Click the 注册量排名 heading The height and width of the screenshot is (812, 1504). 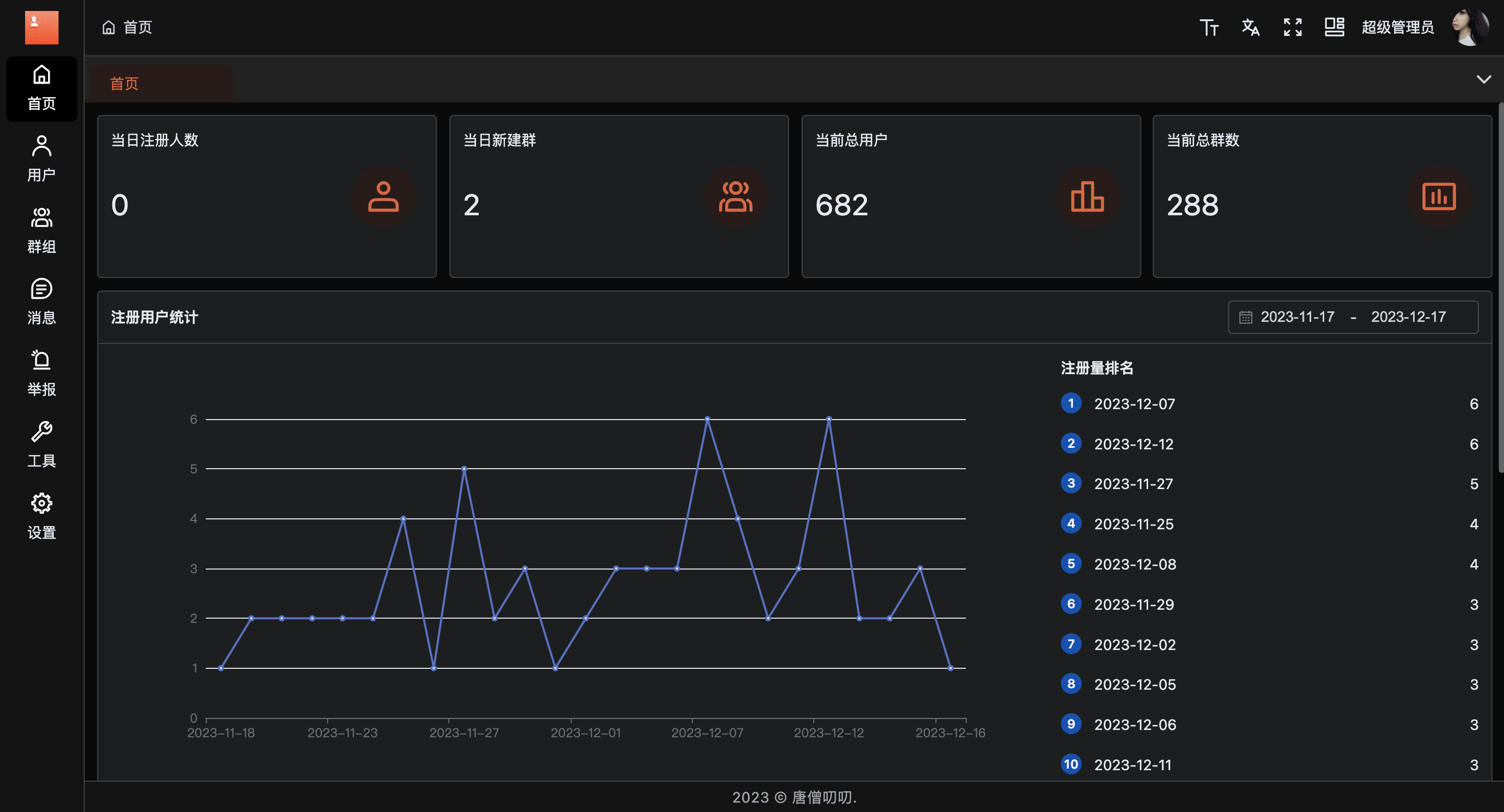[1097, 368]
